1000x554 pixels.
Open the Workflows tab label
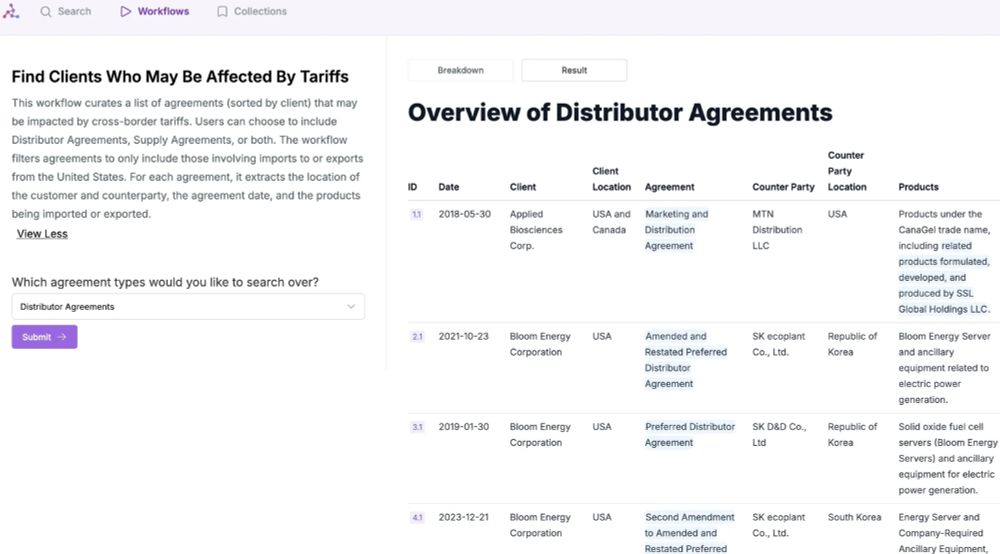pos(163,11)
